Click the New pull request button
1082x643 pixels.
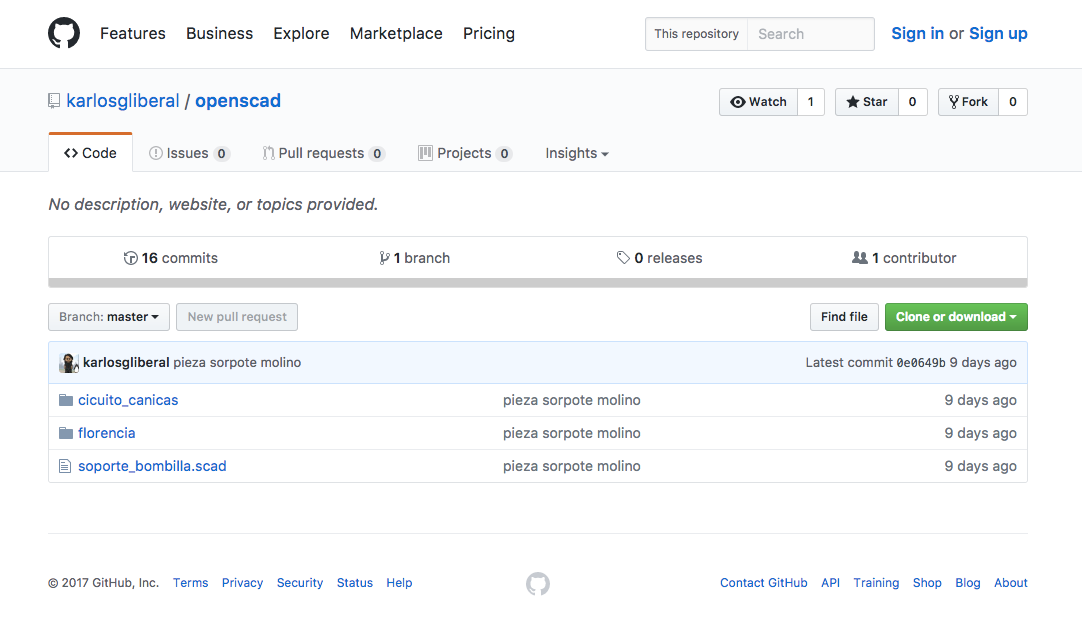point(237,317)
